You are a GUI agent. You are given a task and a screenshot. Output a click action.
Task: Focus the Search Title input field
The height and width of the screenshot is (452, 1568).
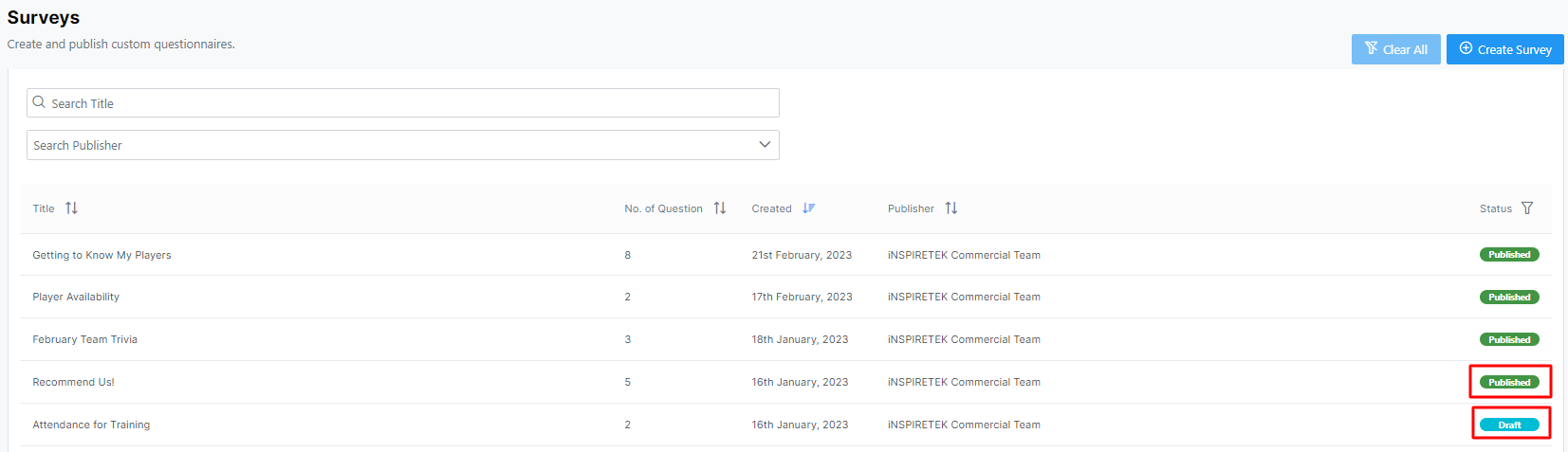tap(403, 103)
